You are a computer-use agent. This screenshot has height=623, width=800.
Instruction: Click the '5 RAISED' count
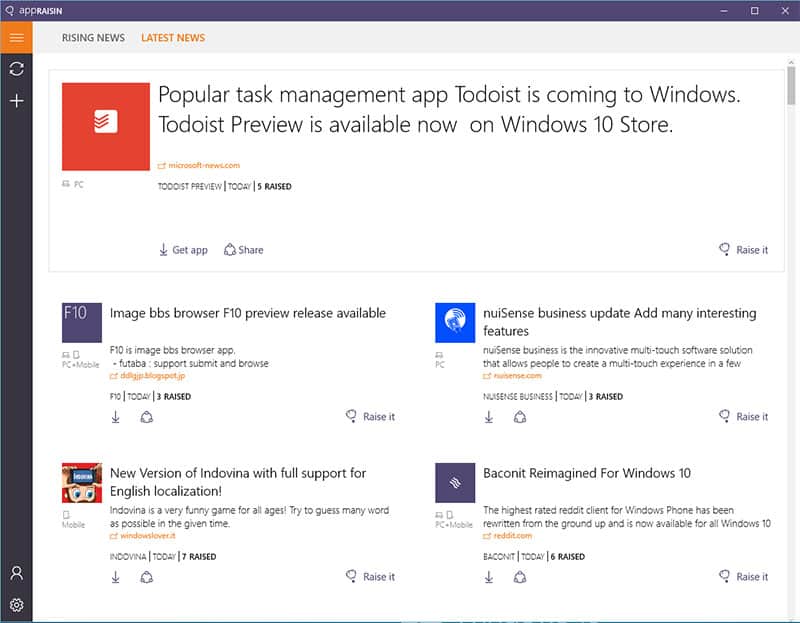point(274,186)
